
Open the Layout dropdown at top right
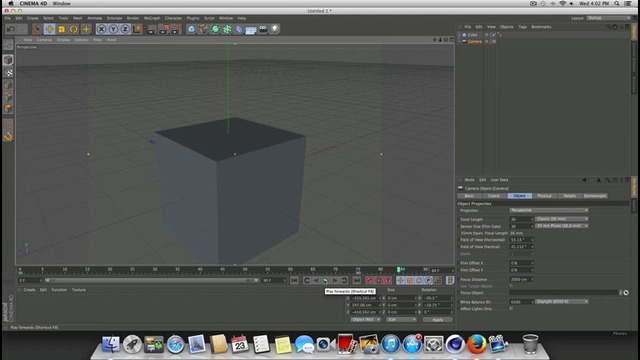coord(608,18)
